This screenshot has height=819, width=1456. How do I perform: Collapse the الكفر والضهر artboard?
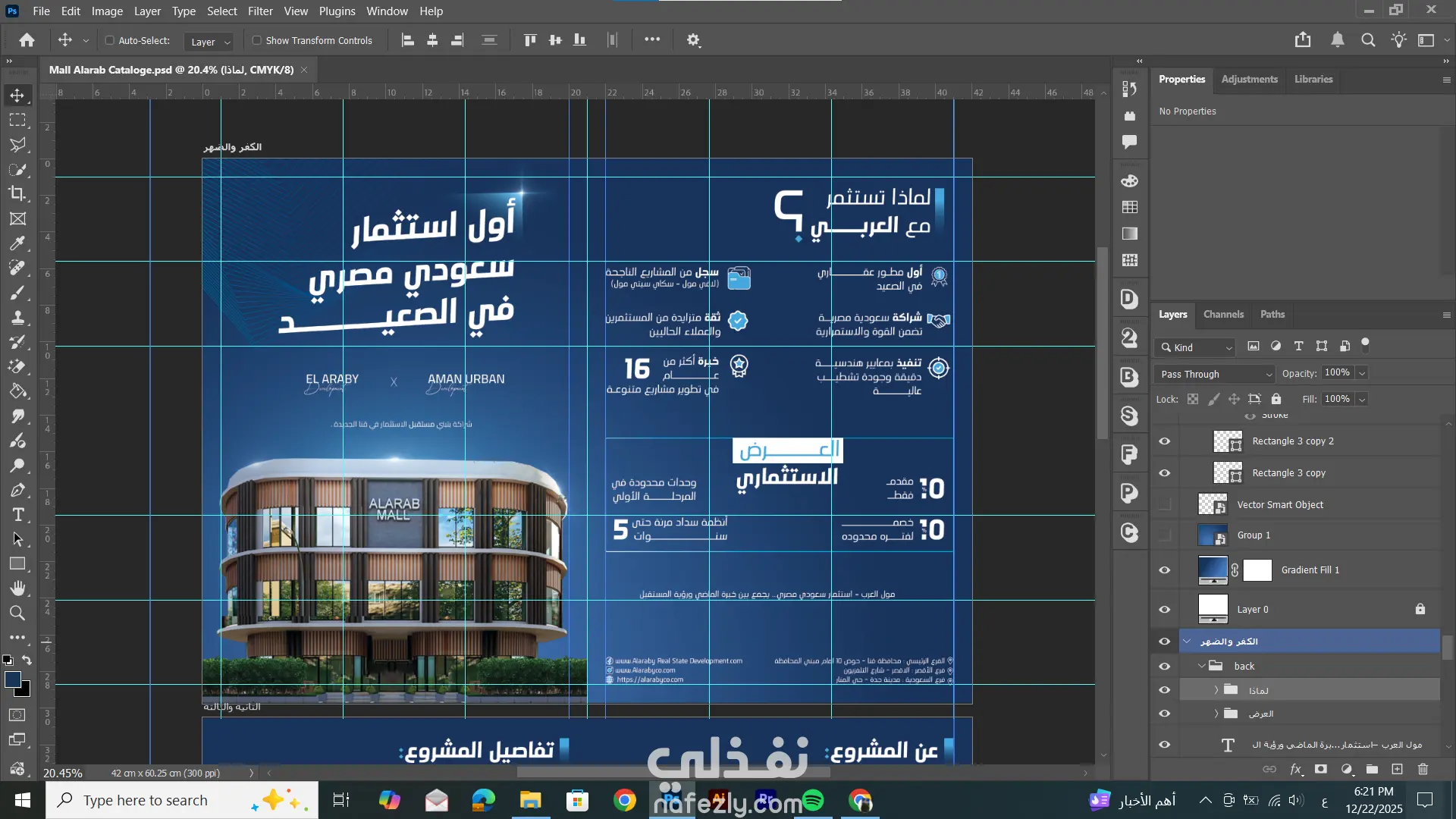1188,642
